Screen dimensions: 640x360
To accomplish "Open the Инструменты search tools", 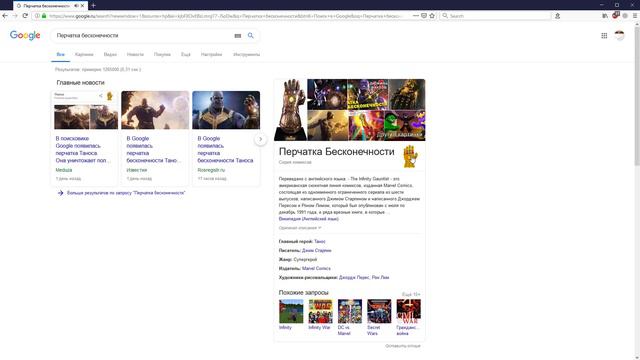I will (x=247, y=54).
